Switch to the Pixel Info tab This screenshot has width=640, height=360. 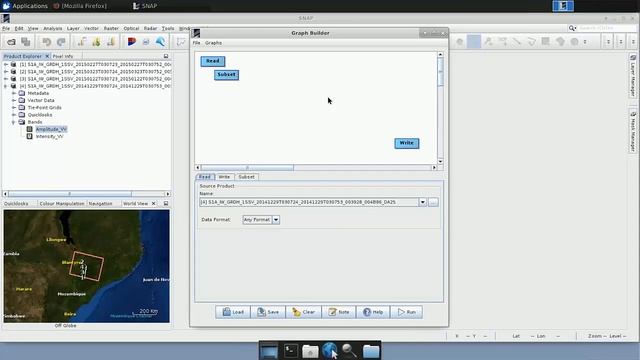tap(63, 56)
